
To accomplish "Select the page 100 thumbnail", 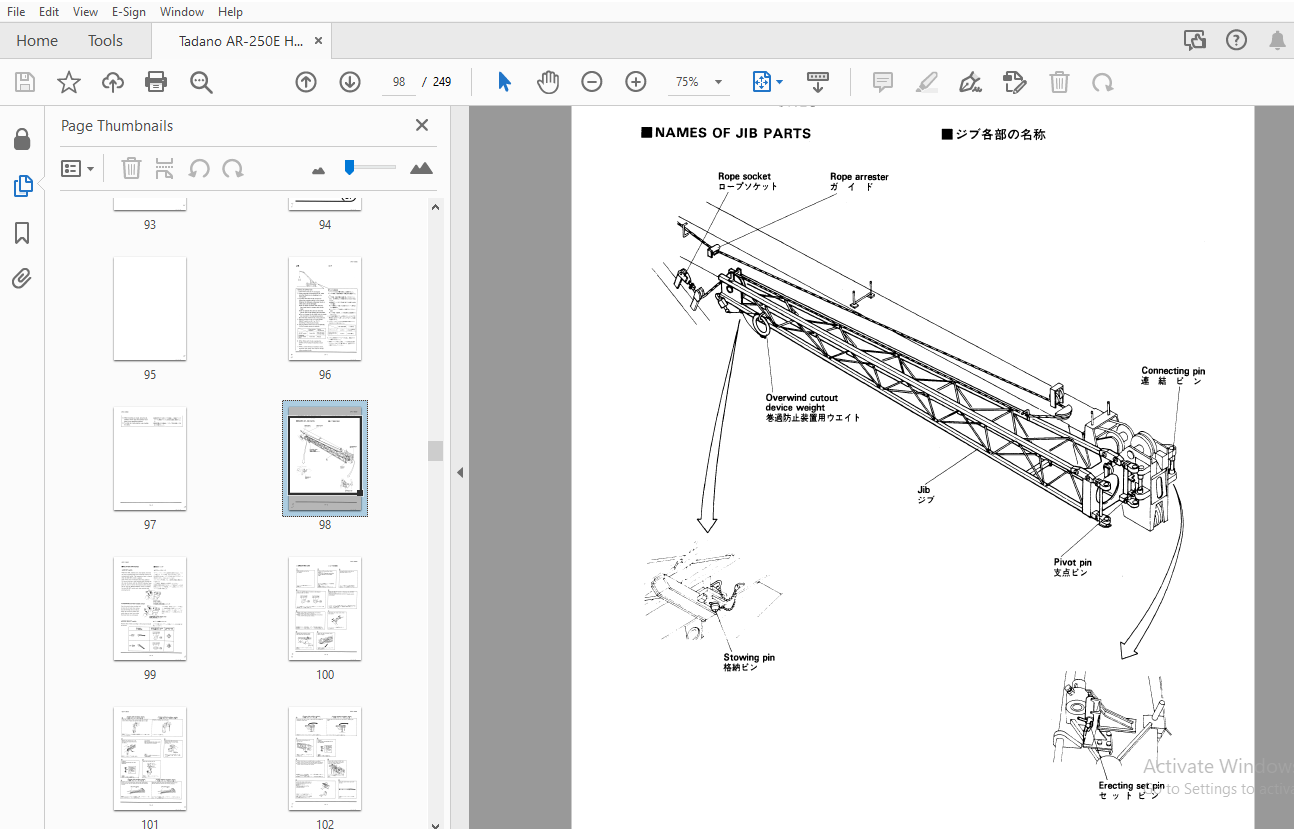I will [x=325, y=609].
